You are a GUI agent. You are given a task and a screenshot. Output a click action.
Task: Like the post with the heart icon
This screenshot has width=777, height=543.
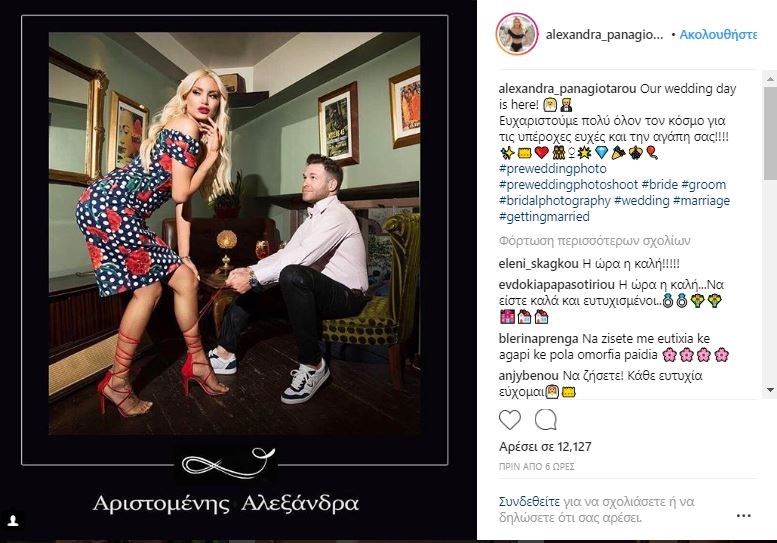coord(509,420)
